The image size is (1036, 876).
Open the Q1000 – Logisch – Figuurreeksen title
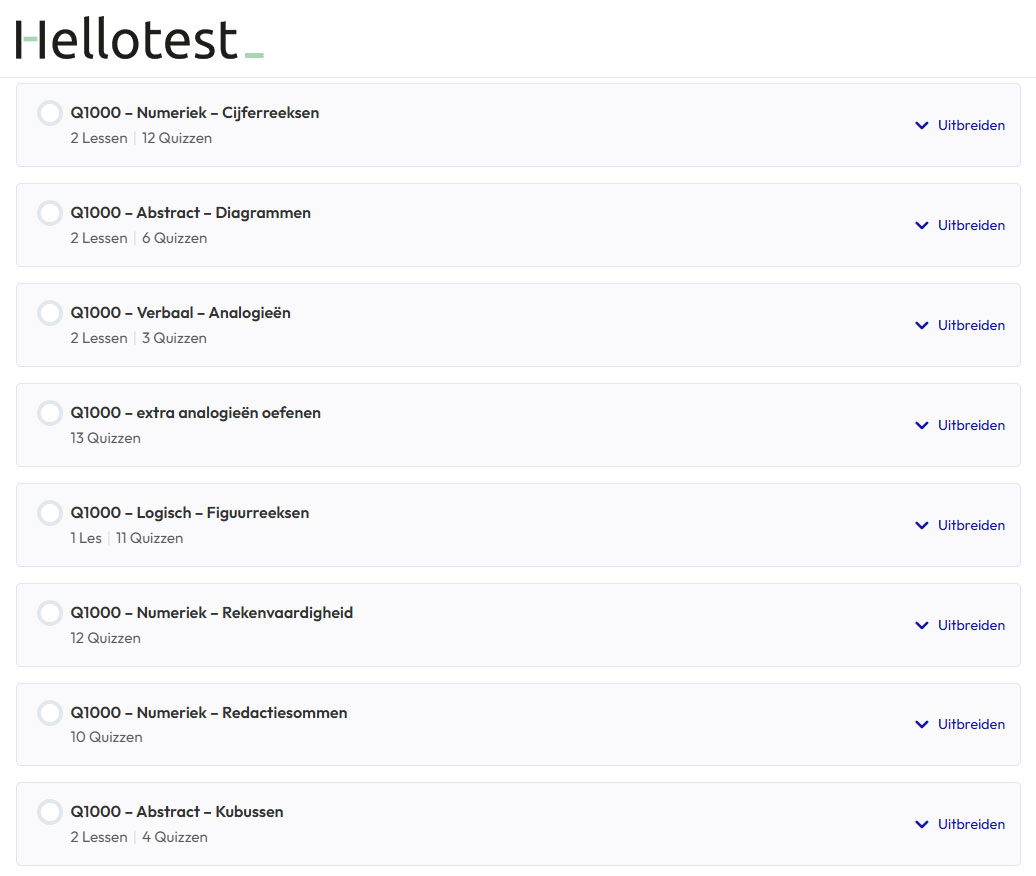click(190, 513)
